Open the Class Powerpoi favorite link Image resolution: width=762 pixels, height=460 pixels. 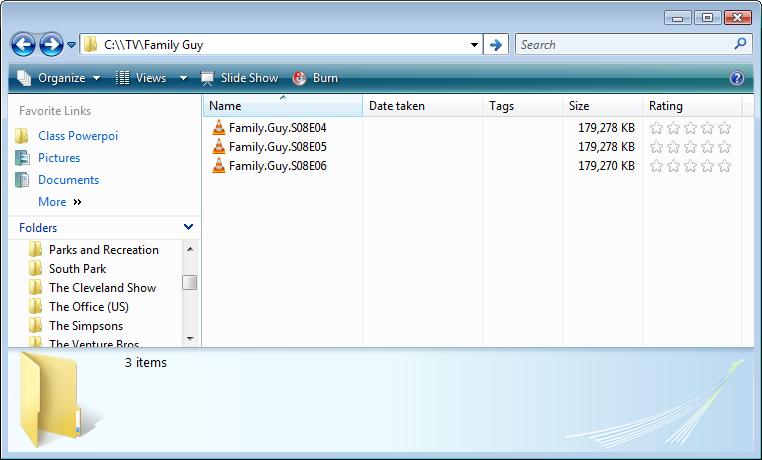(x=78, y=136)
